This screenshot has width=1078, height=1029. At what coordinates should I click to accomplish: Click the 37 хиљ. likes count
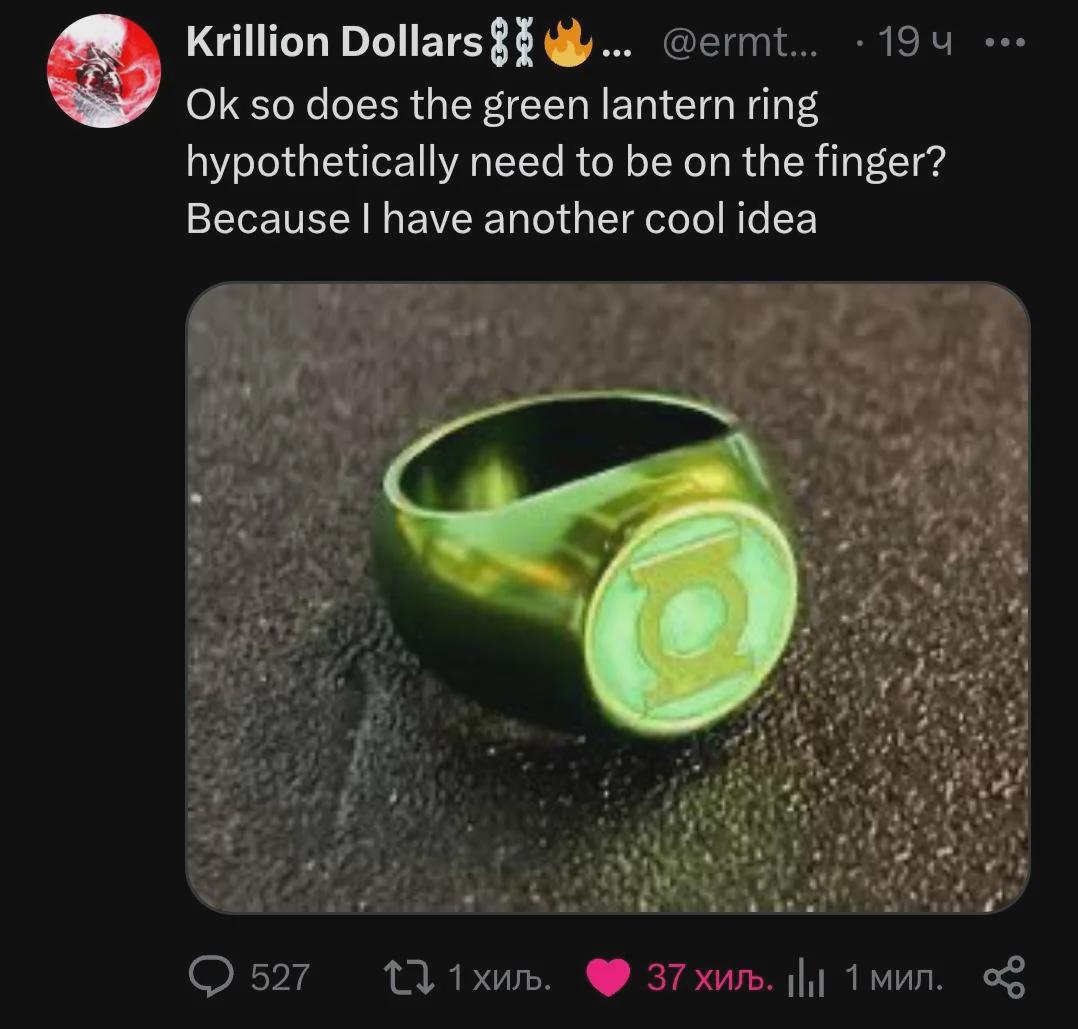(710, 977)
